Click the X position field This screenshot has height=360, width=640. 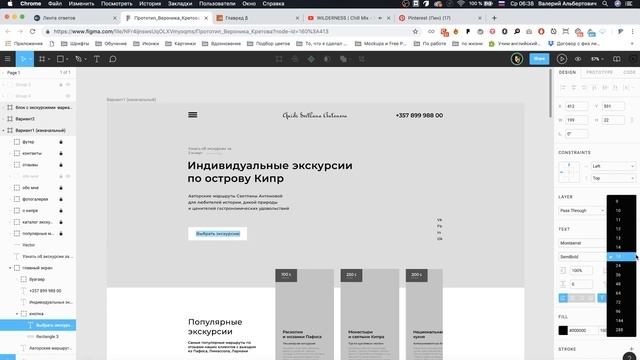coord(576,107)
